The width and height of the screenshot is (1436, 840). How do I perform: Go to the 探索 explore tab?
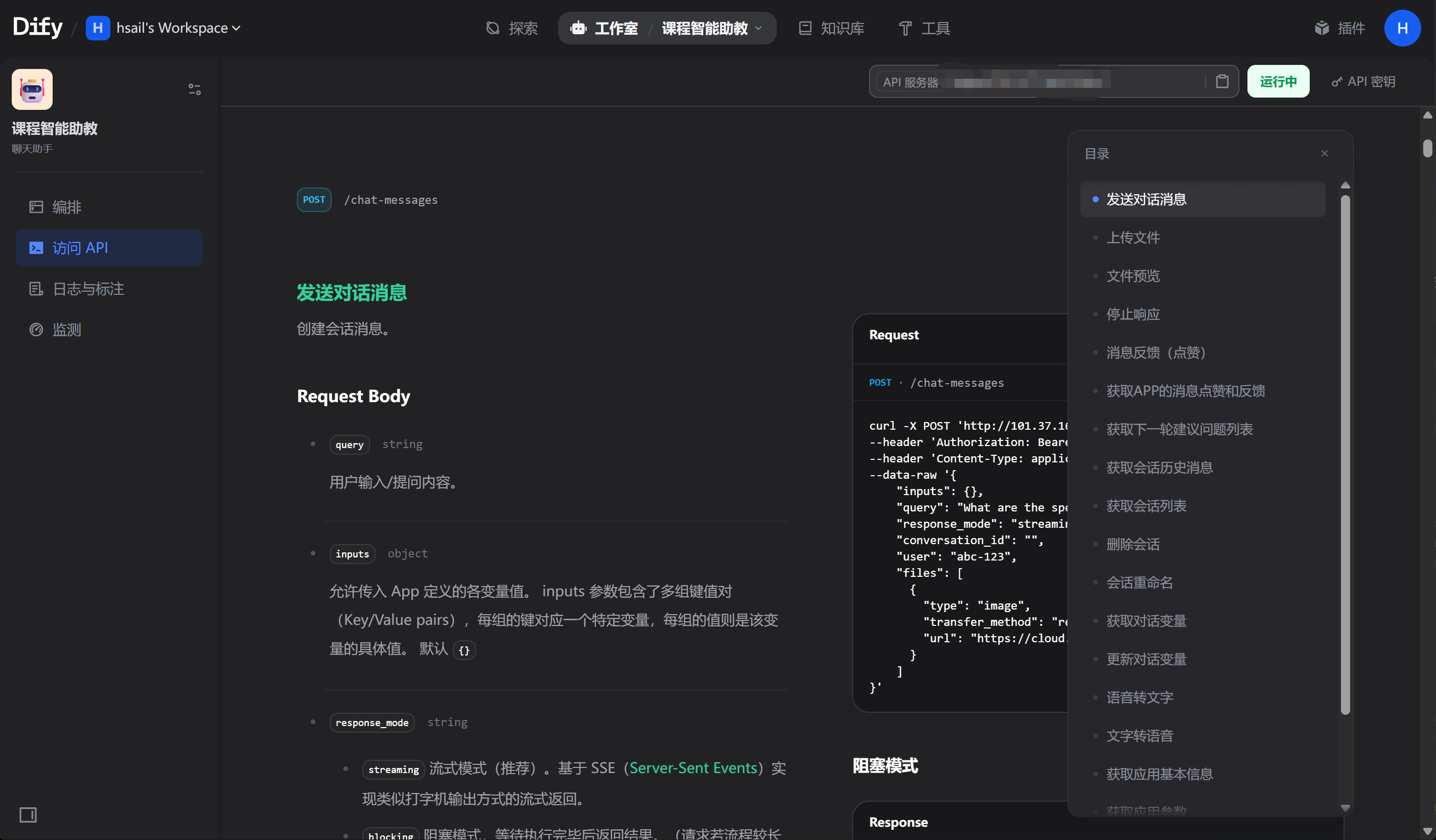(x=512, y=28)
